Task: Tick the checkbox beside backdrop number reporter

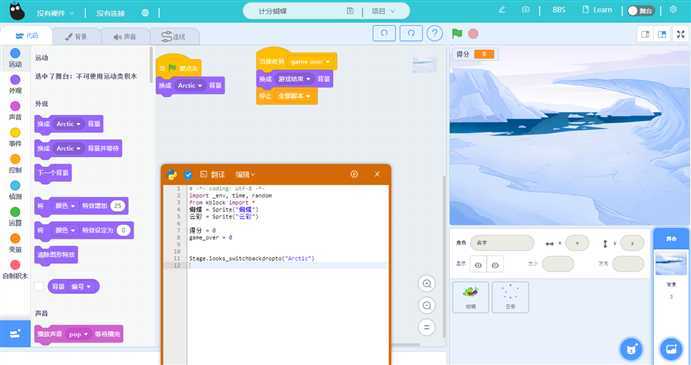Action: [39, 287]
